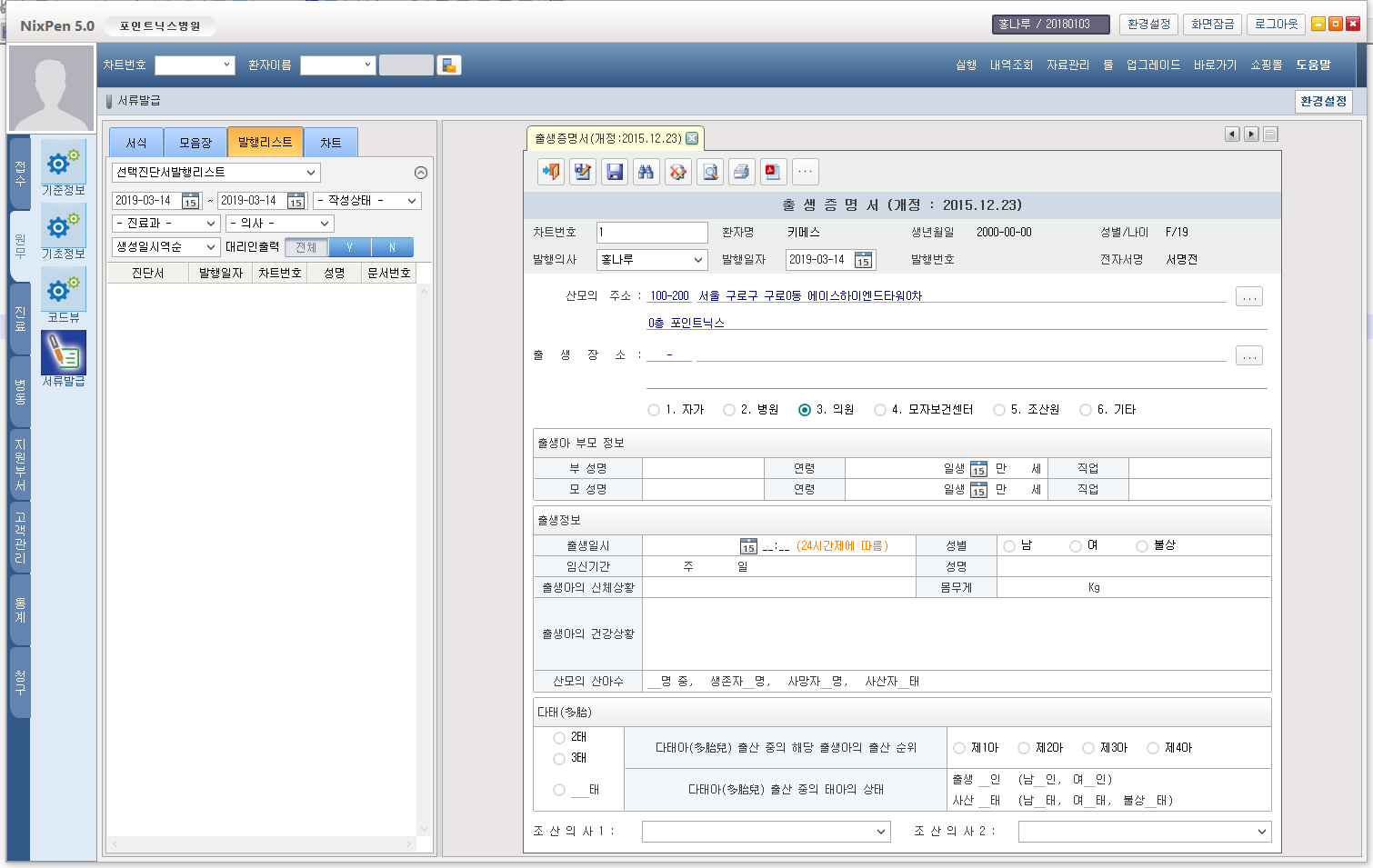
Task: Open the 선택진단서발행리스트 dropdown
Action: coord(310,173)
